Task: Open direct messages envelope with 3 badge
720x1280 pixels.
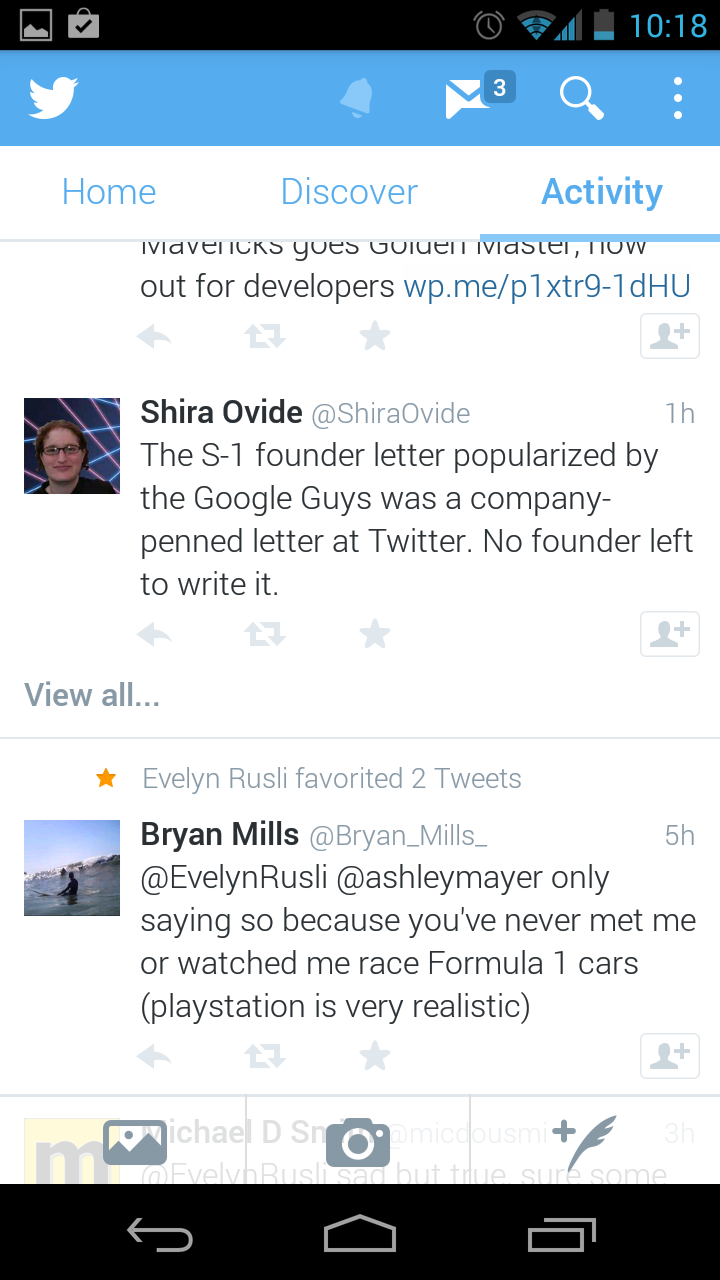Action: (472, 98)
